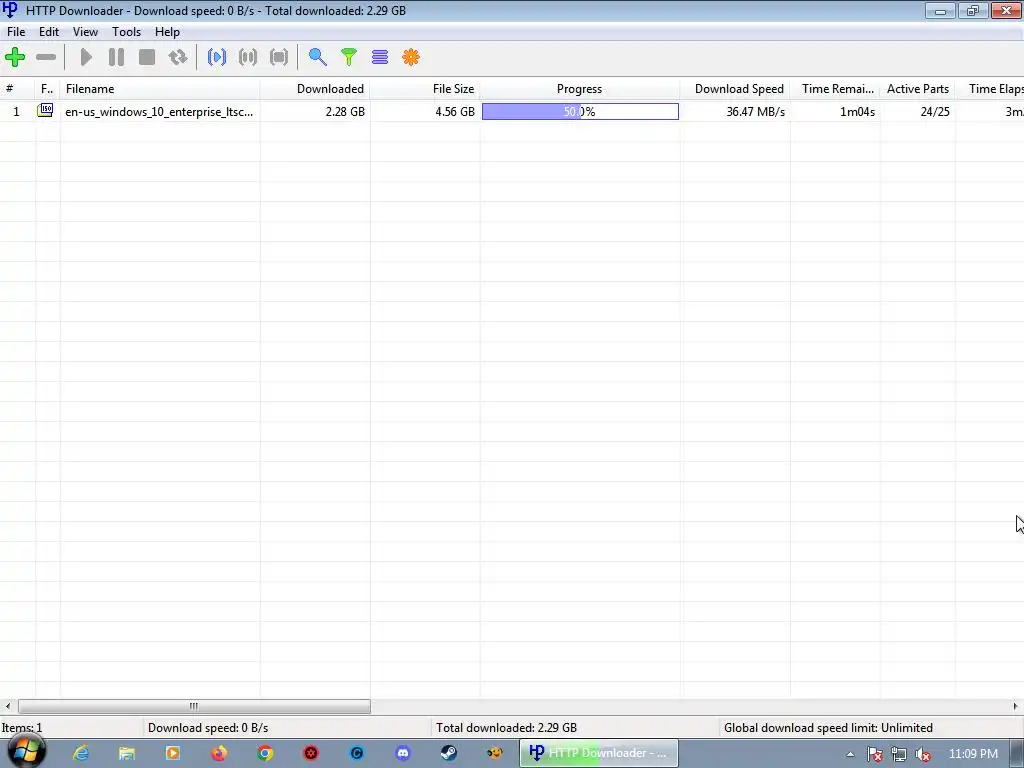
Task: Open the red circular taskbar app icon
Action: (311, 753)
